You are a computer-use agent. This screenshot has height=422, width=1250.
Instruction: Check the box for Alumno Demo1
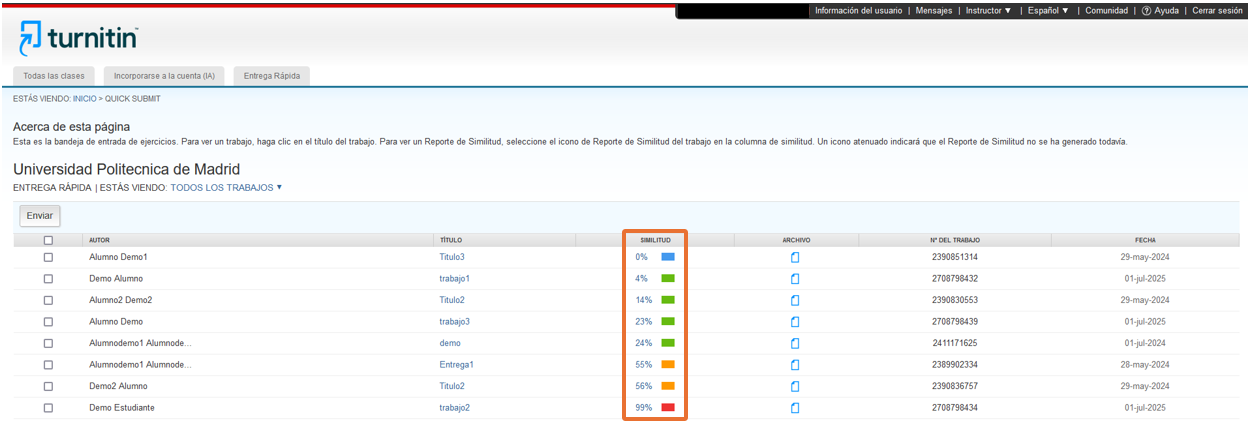coord(48,257)
